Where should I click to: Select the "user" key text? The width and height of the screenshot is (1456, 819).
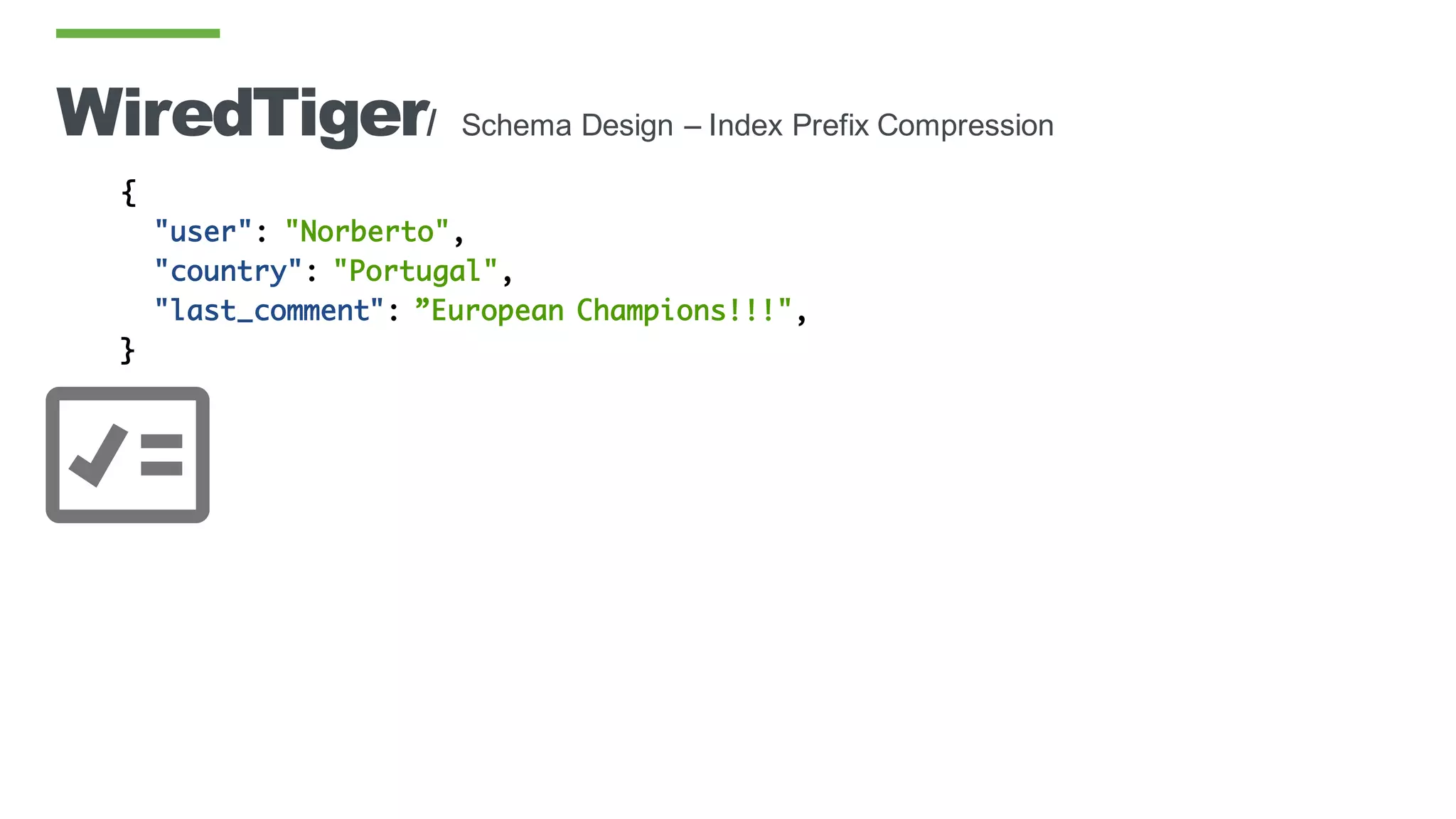203,232
